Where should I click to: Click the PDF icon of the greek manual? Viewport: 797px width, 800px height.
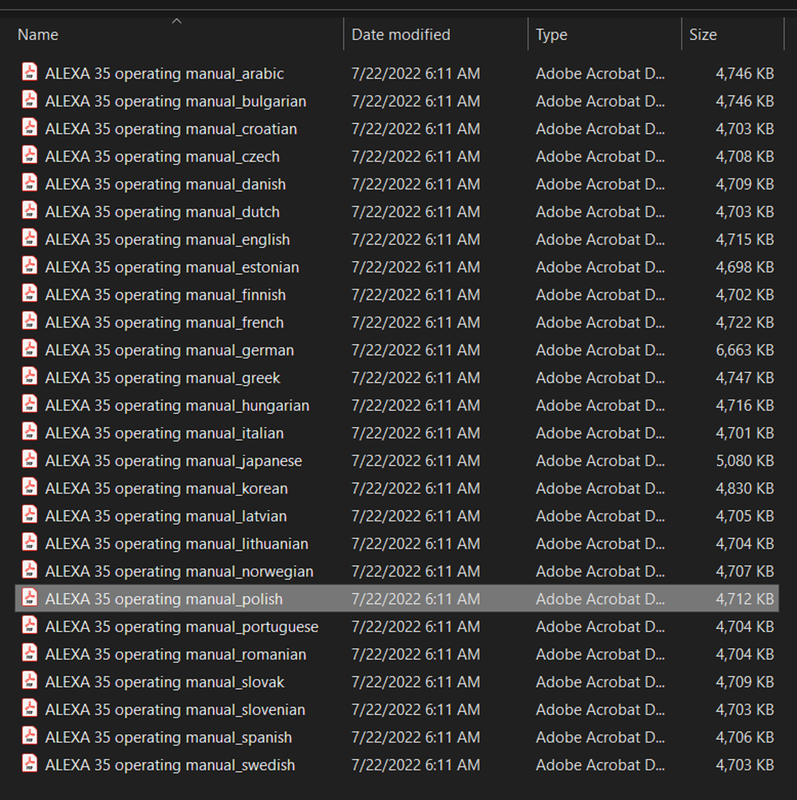tap(30, 376)
